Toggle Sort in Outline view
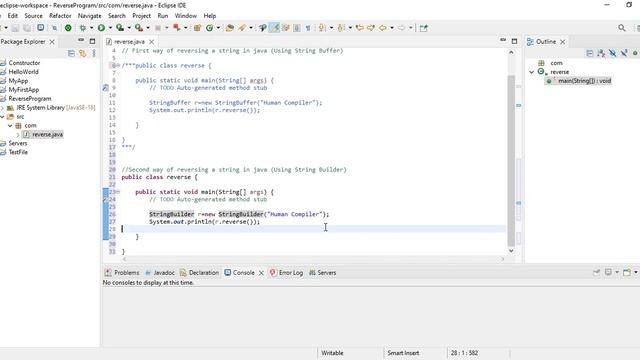 (601, 53)
